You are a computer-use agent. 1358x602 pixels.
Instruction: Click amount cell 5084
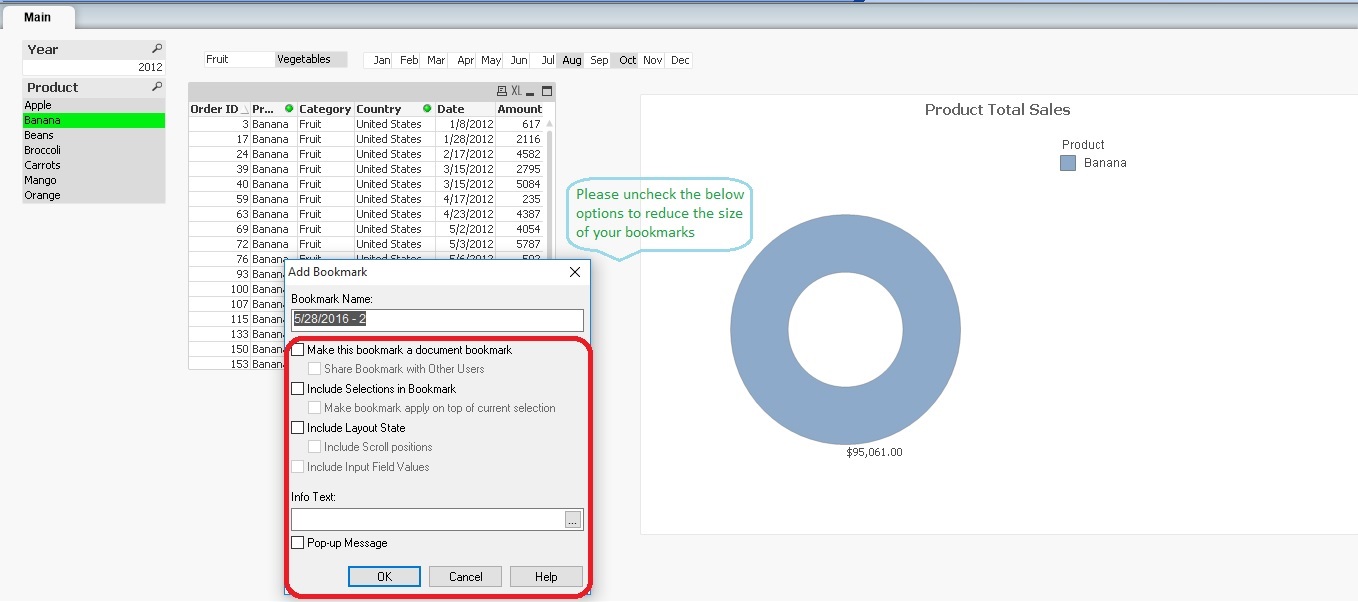pyautogui.click(x=519, y=184)
